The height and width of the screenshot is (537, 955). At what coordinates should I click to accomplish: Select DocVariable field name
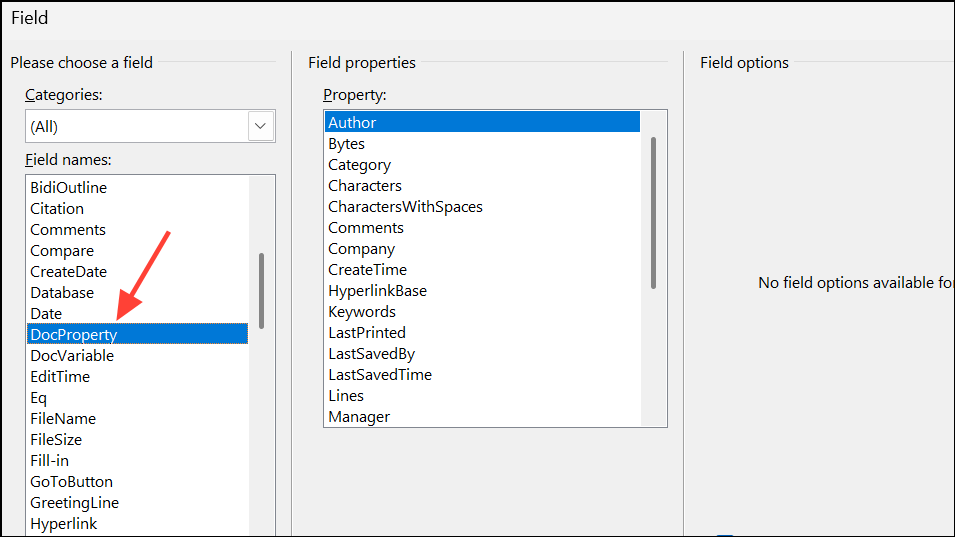tap(72, 356)
